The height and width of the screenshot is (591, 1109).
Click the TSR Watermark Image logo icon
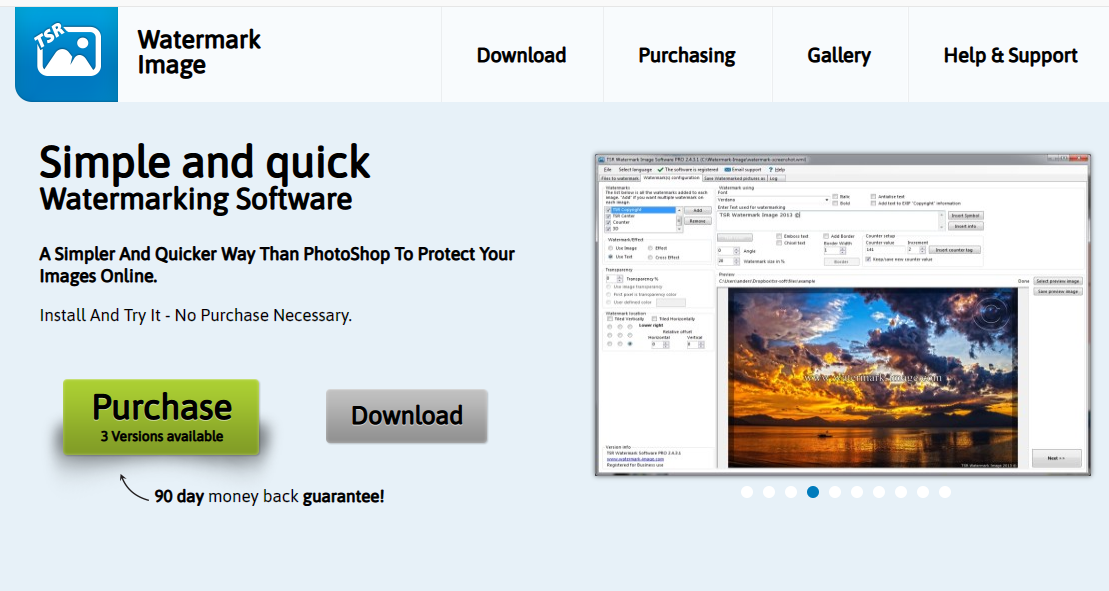coord(66,54)
